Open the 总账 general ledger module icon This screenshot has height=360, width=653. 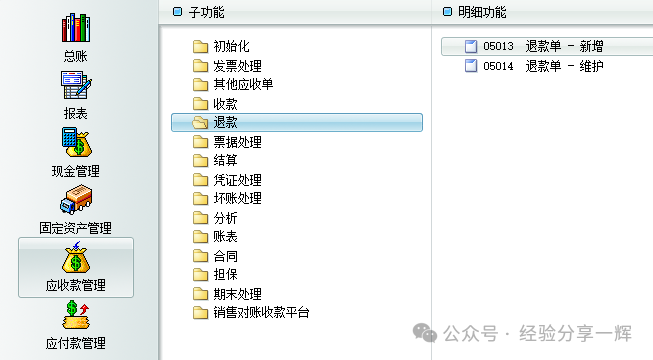[76, 28]
